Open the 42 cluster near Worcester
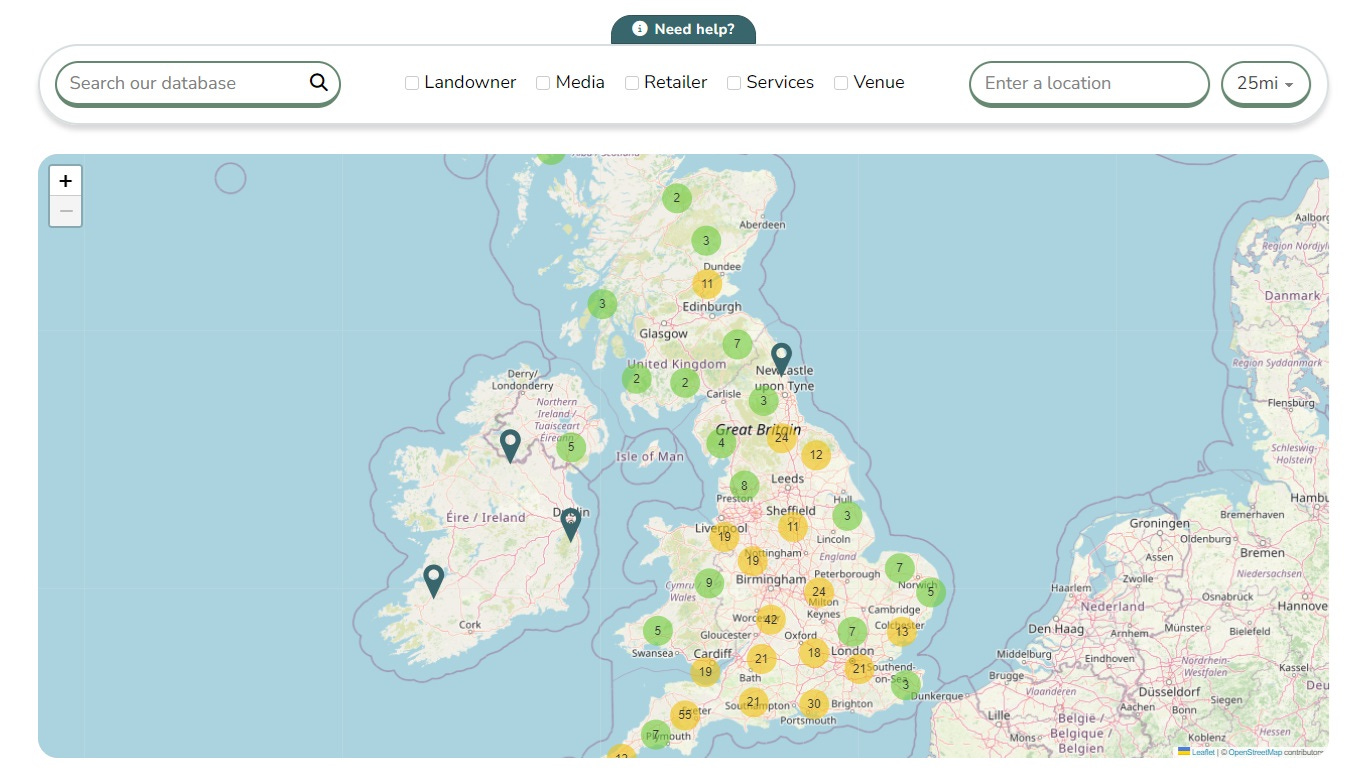The height and width of the screenshot is (779, 1368). click(770, 620)
